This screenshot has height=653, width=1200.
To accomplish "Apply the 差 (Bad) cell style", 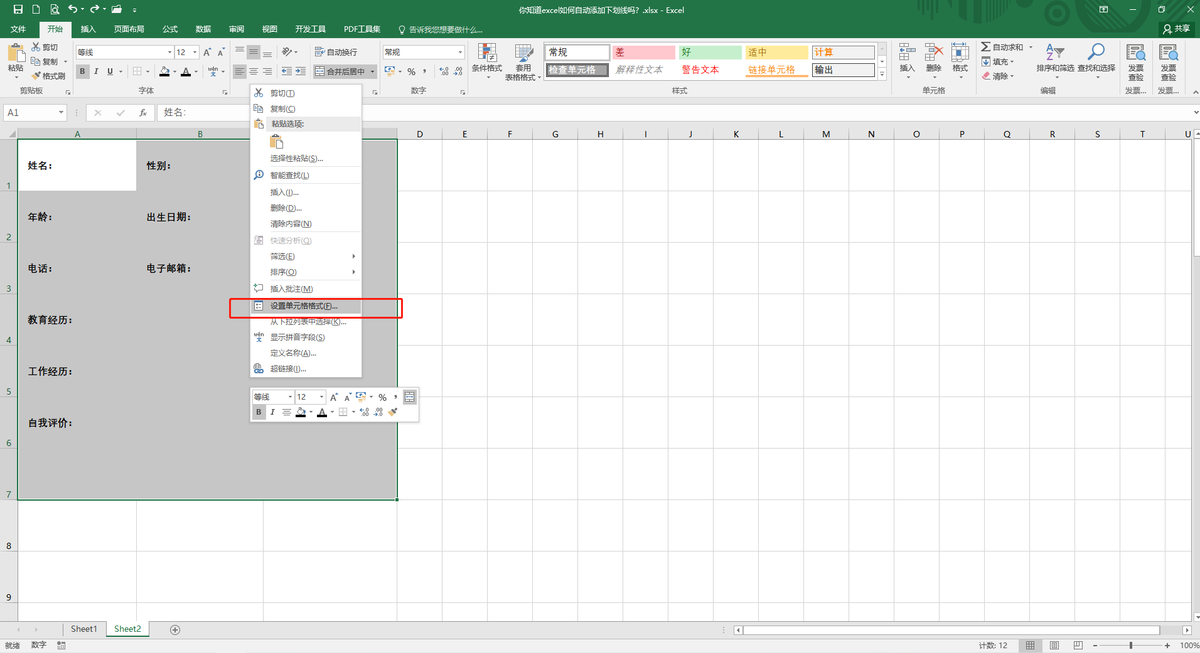I will pyautogui.click(x=644, y=52).
